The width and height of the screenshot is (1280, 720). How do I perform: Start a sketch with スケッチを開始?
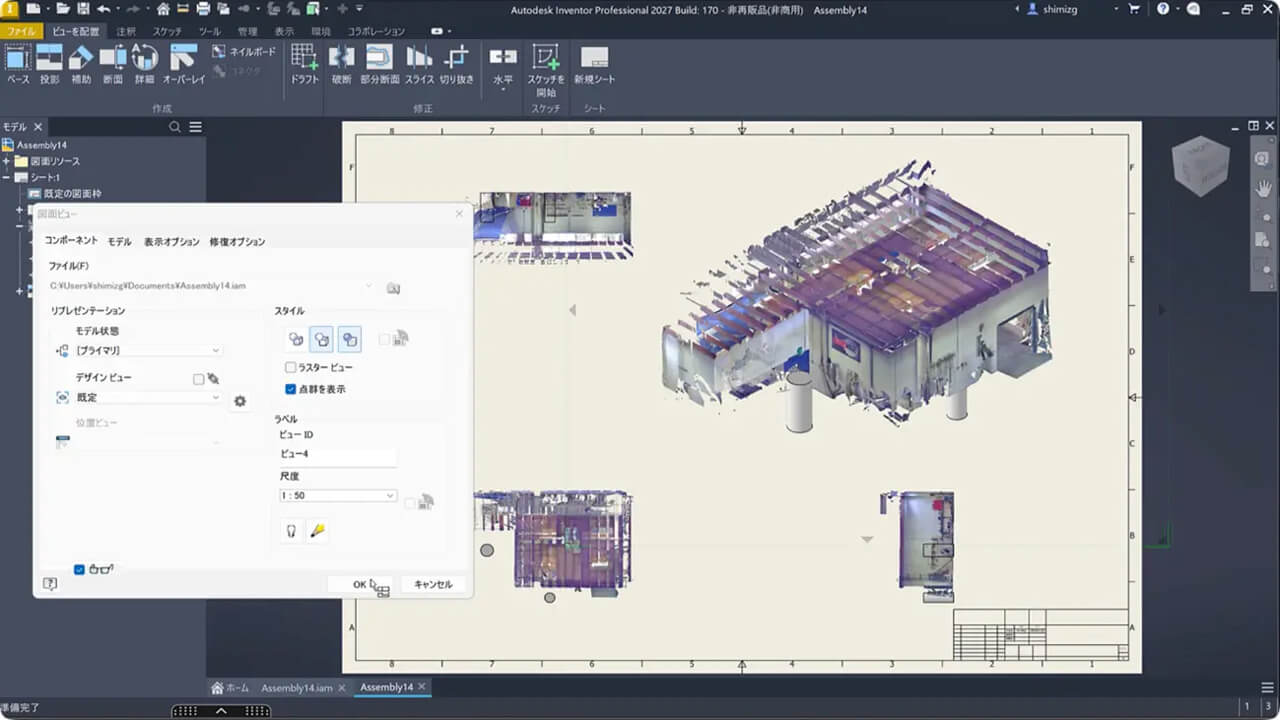tap(546, 65)
